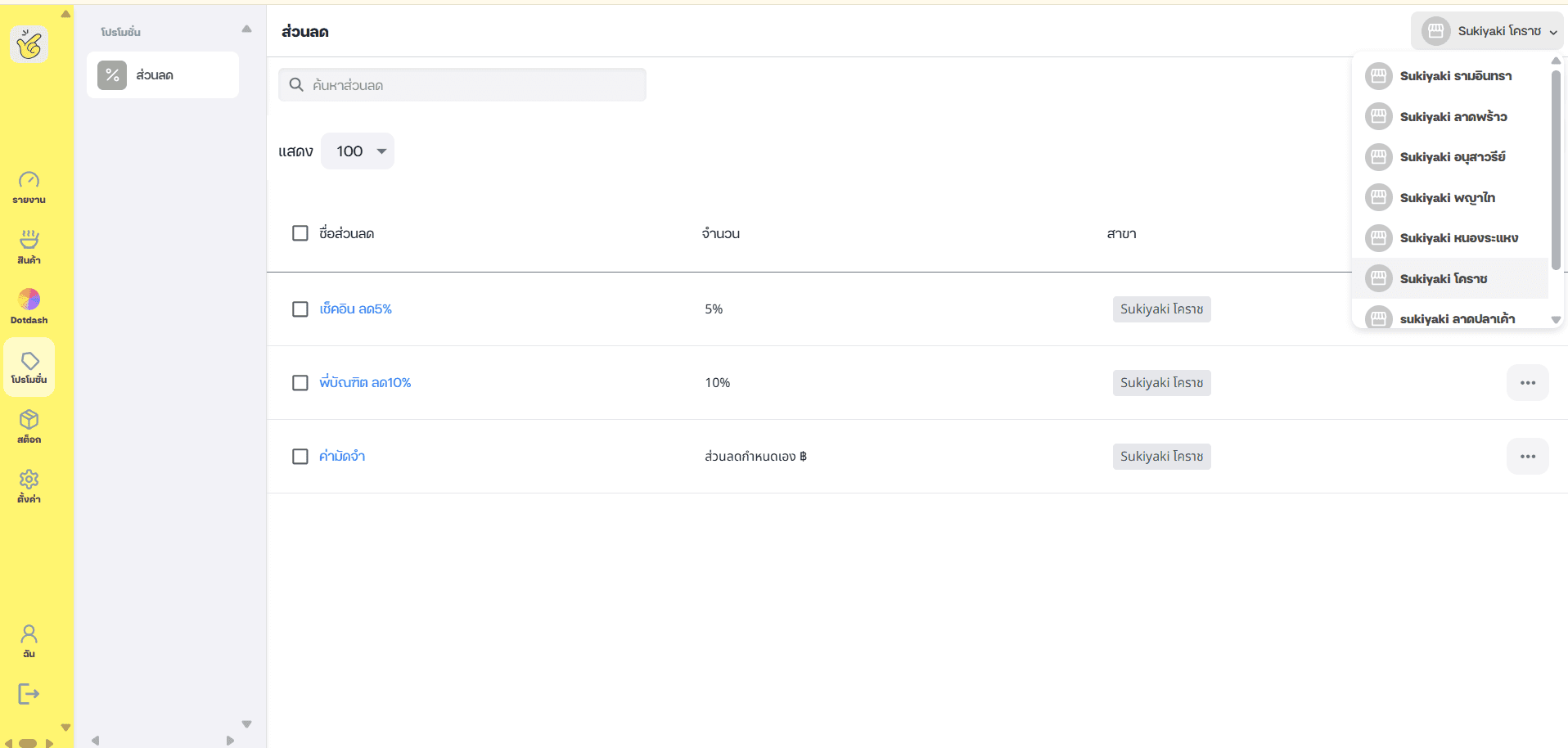Viewport: 1568px width, 748px height.
Task: Collapse the Sukiyaki โคราช branch selector
Action: pos(1487,31)
